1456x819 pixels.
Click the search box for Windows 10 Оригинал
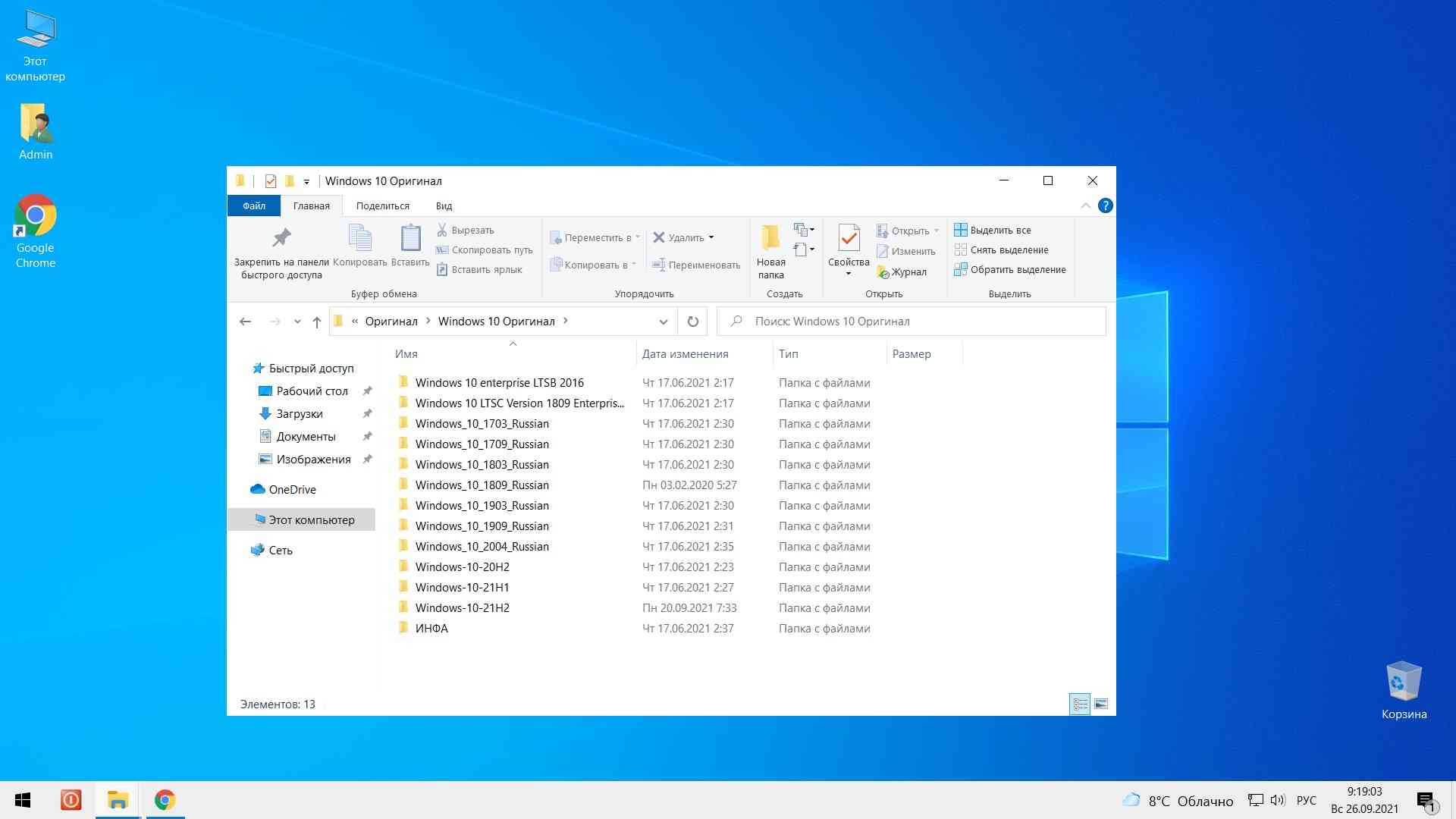pos(911,322)
